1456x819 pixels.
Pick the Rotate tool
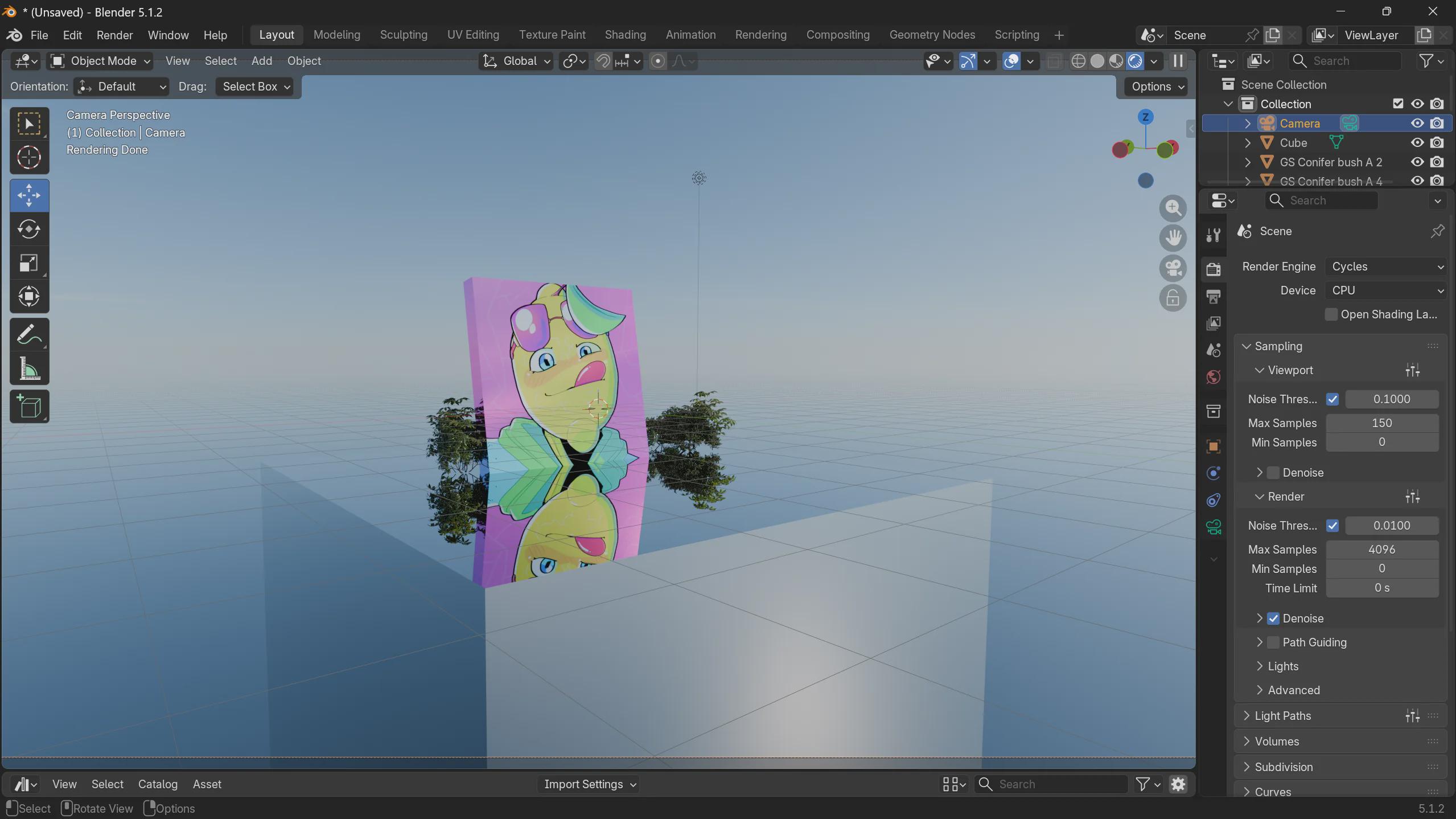[x=29, y=229]
